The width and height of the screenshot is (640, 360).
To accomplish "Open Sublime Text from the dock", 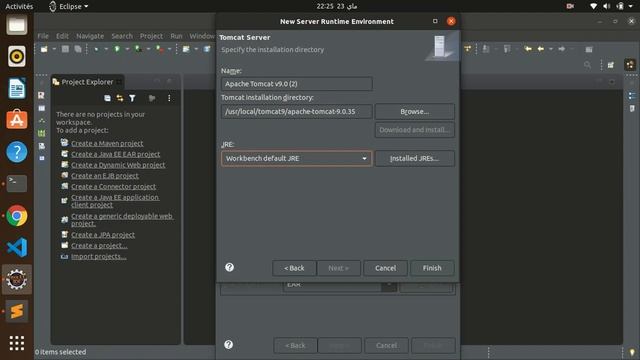I will pyautogui.click(x=17, y=311).
